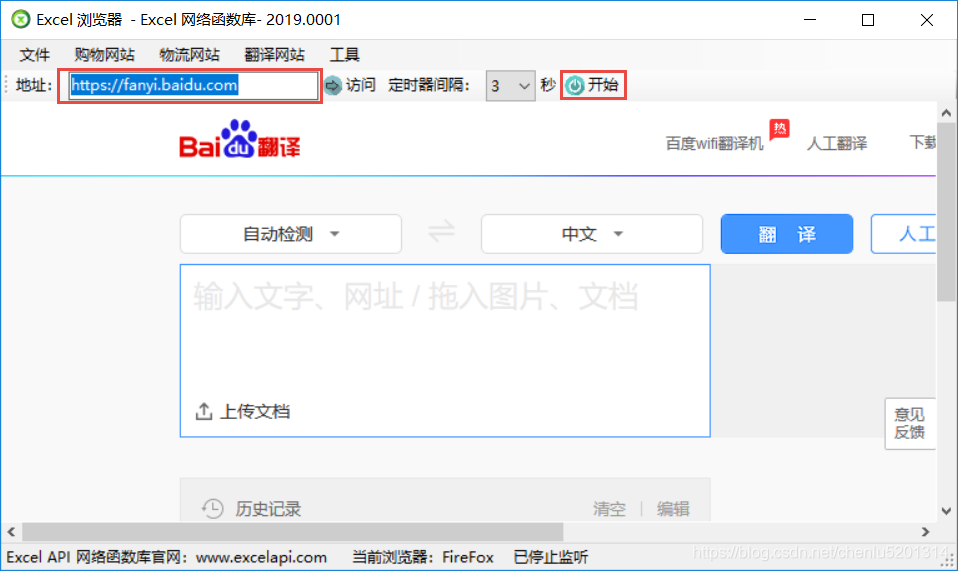Expand the 中文 target language dropdown
The height and width of the screenshot is (571, 958).
591,234
